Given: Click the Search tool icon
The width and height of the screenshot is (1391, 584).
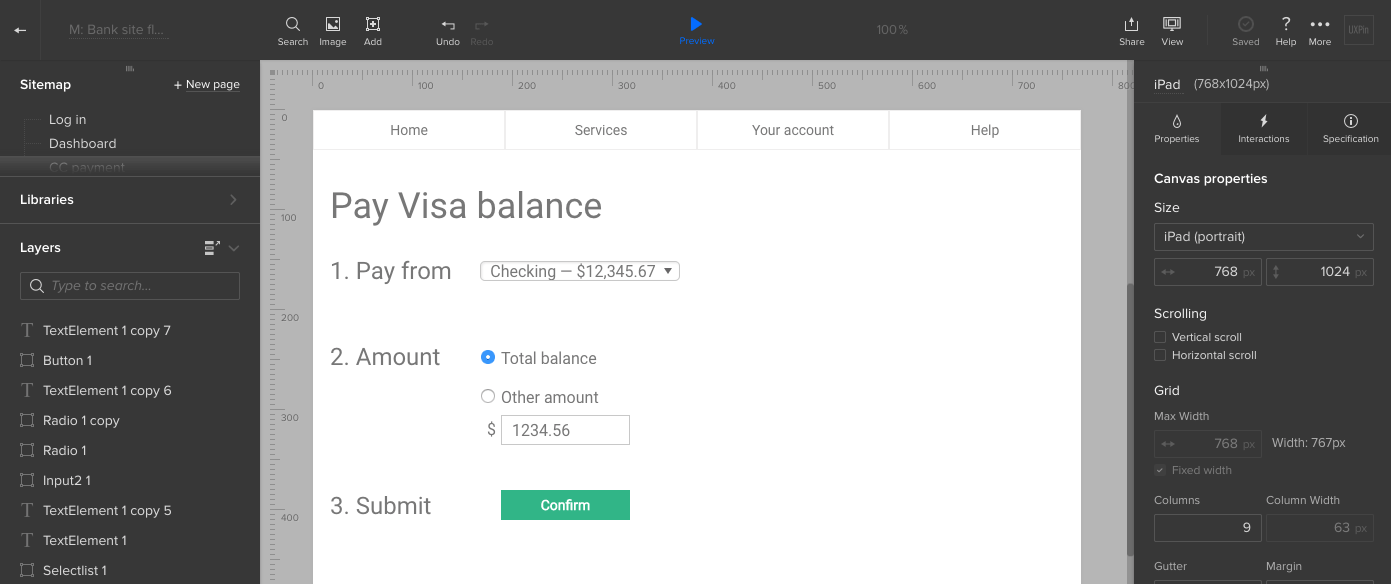Looking at the screenshot, I should pos(292,24).
